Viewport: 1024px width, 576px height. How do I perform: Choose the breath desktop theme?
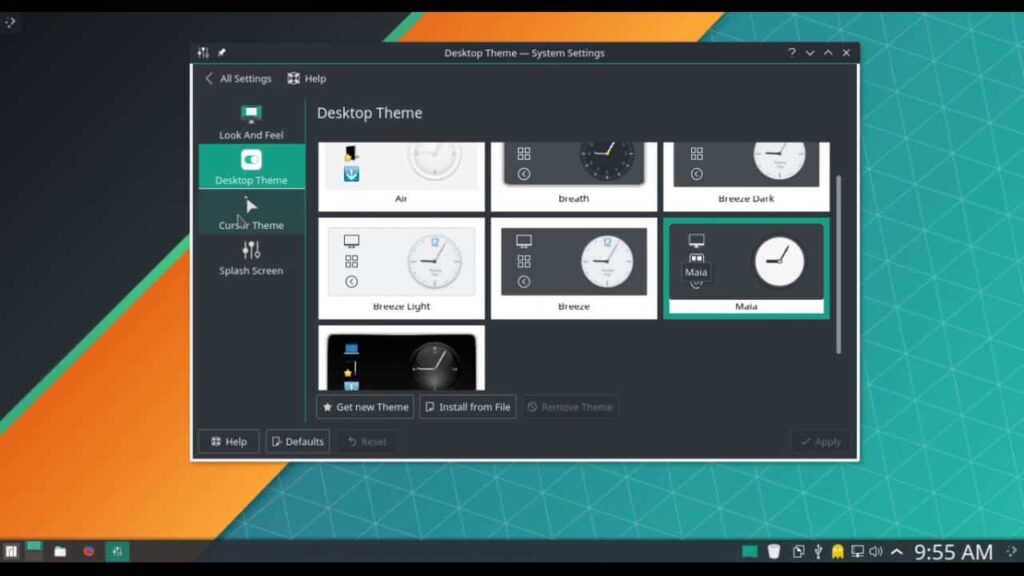[x=574, y=176]
